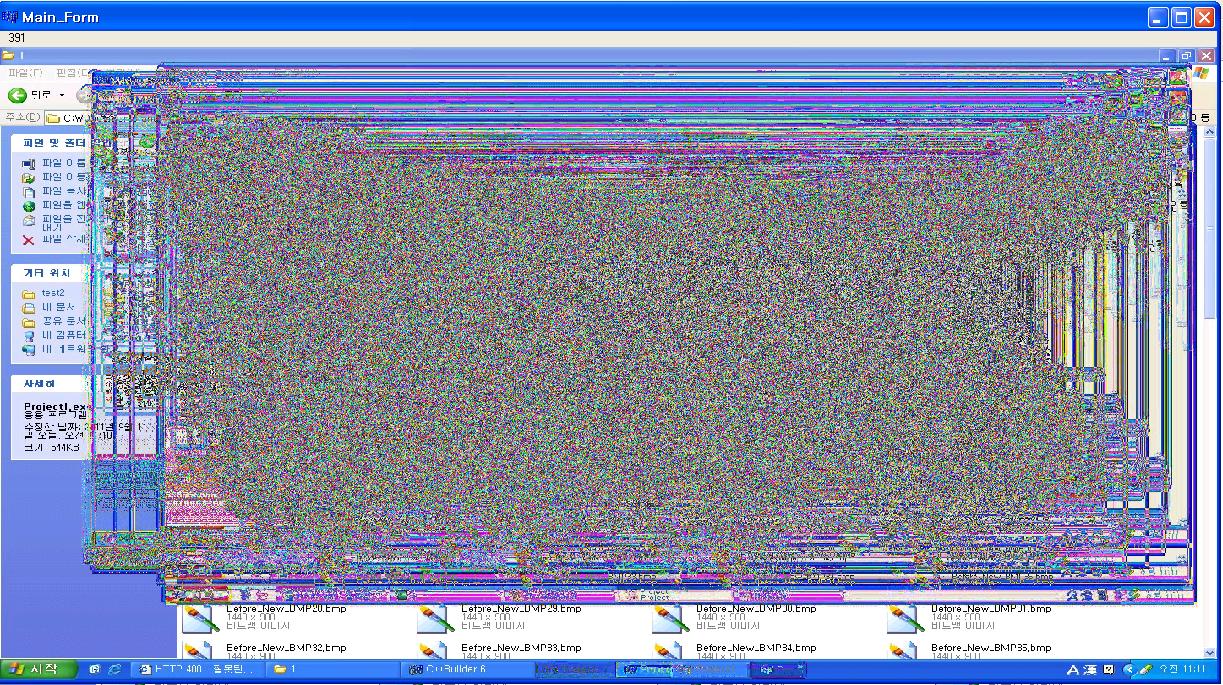Click the green Back arrow button

pos(17,95)
